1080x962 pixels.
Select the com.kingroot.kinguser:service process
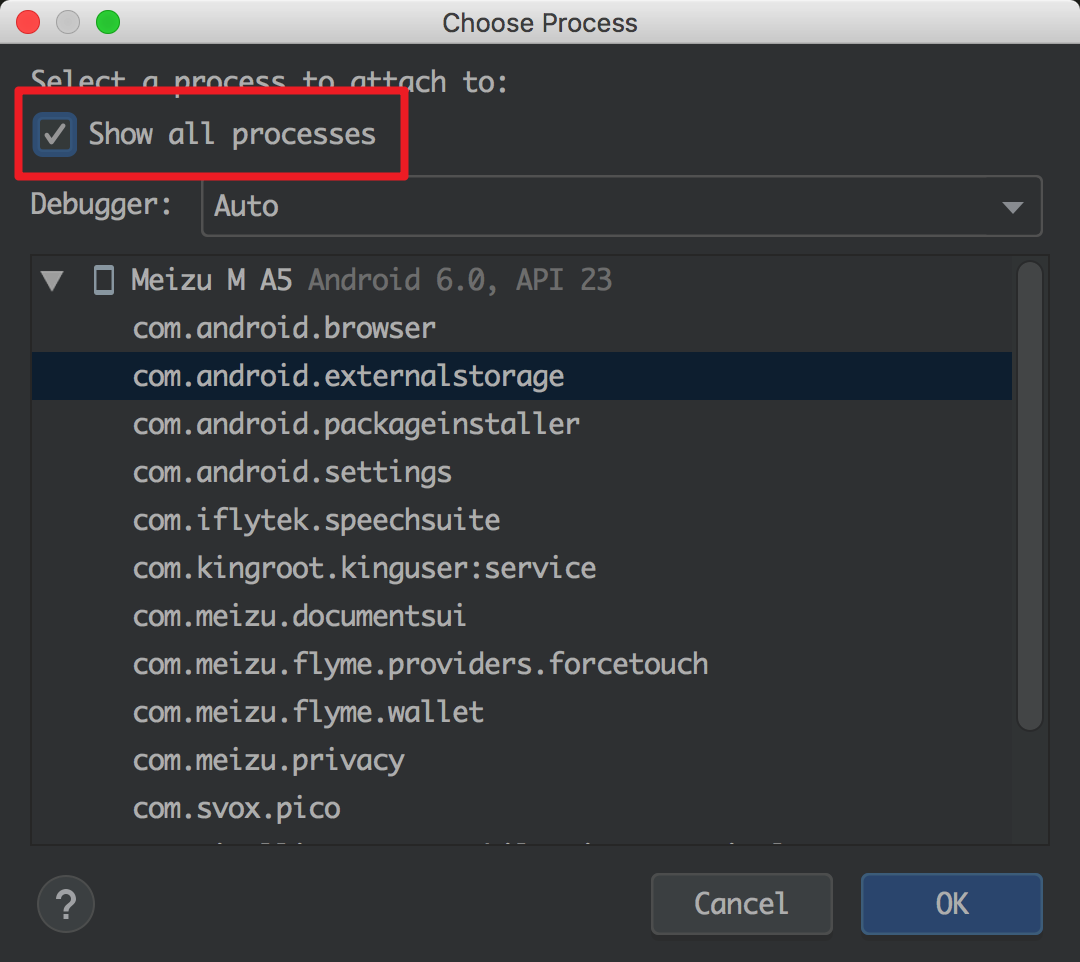coord(365,568)
